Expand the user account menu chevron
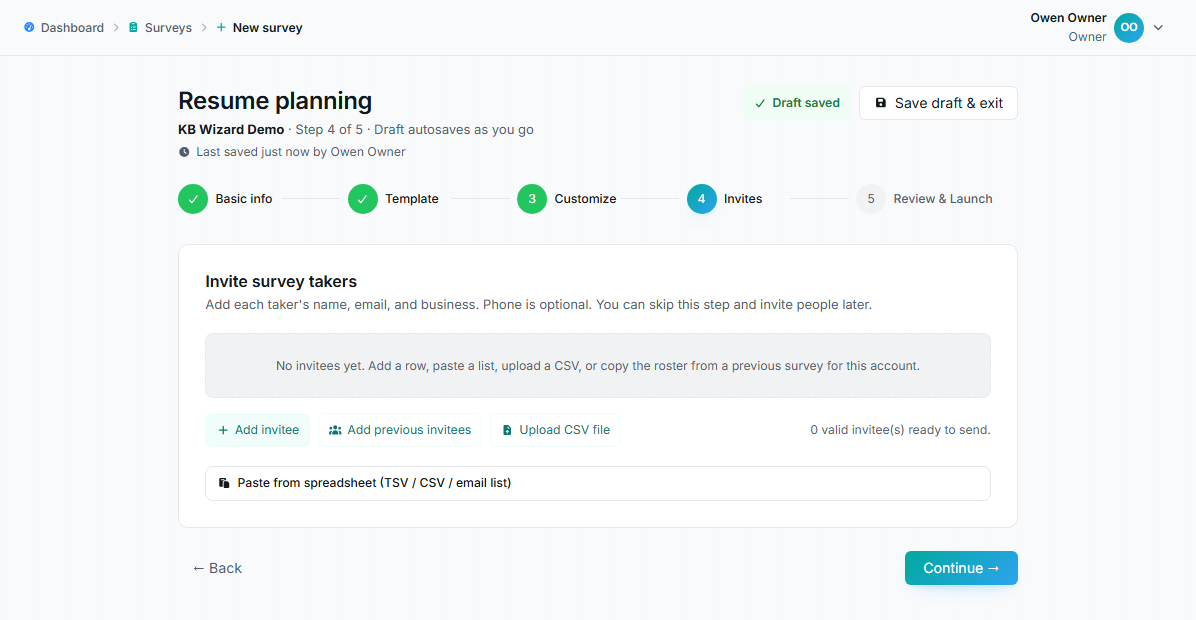Screen dimensions: 1196x620 pyautogui.click(x=1158, y=27)
